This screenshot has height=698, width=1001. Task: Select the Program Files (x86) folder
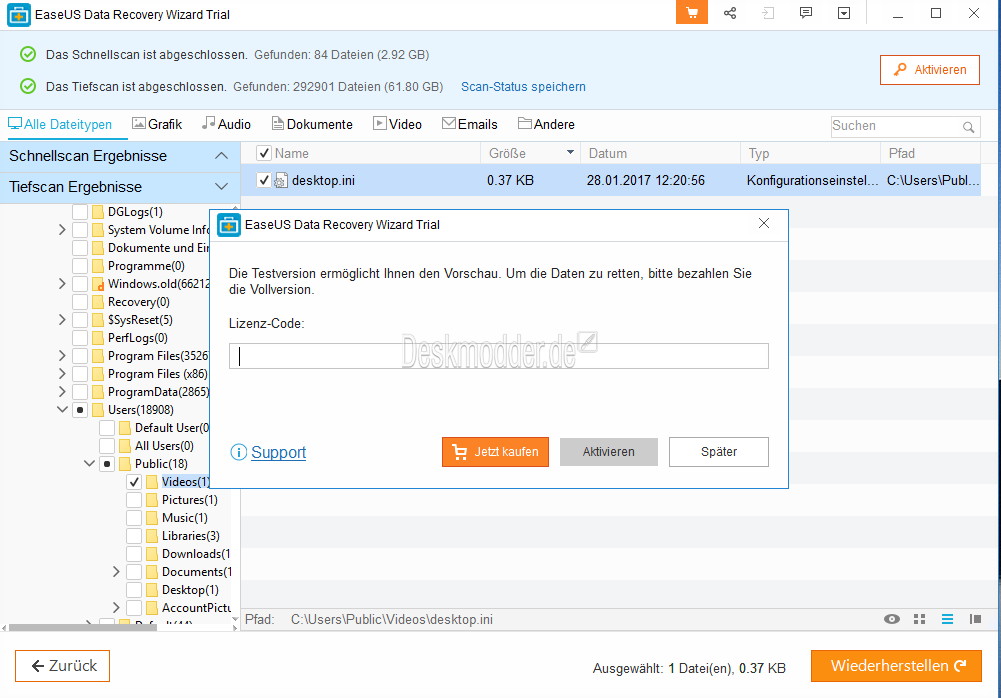(158, 374)
